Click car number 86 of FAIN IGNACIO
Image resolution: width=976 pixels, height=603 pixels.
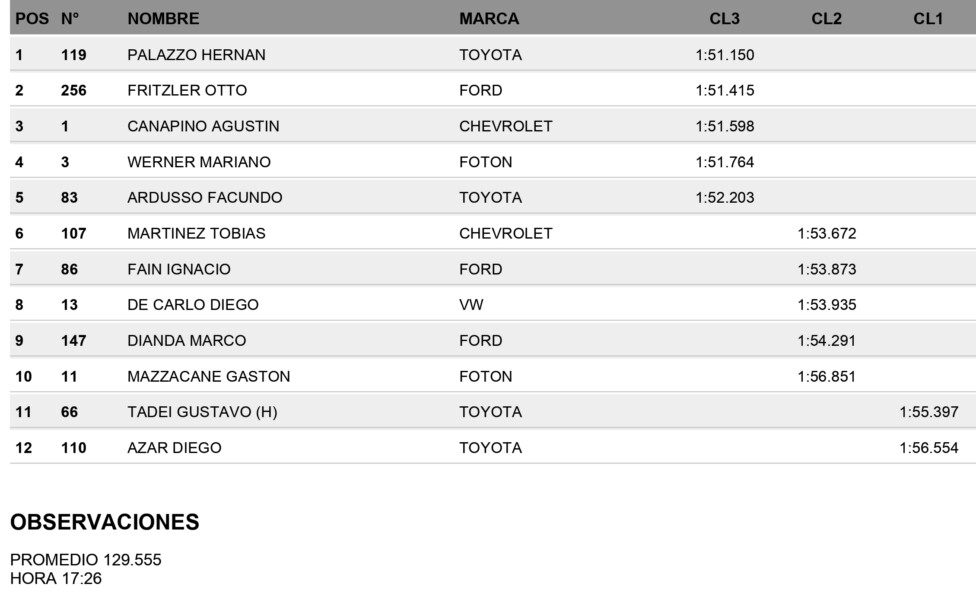click(x=69, y=269)
